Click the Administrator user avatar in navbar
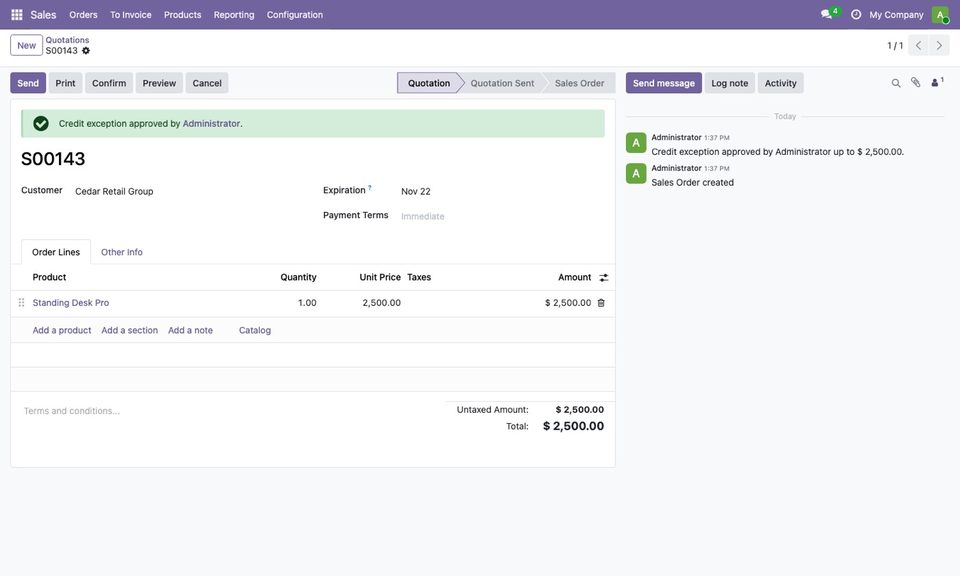Screen dimensions: 960x576 point(940,15)
